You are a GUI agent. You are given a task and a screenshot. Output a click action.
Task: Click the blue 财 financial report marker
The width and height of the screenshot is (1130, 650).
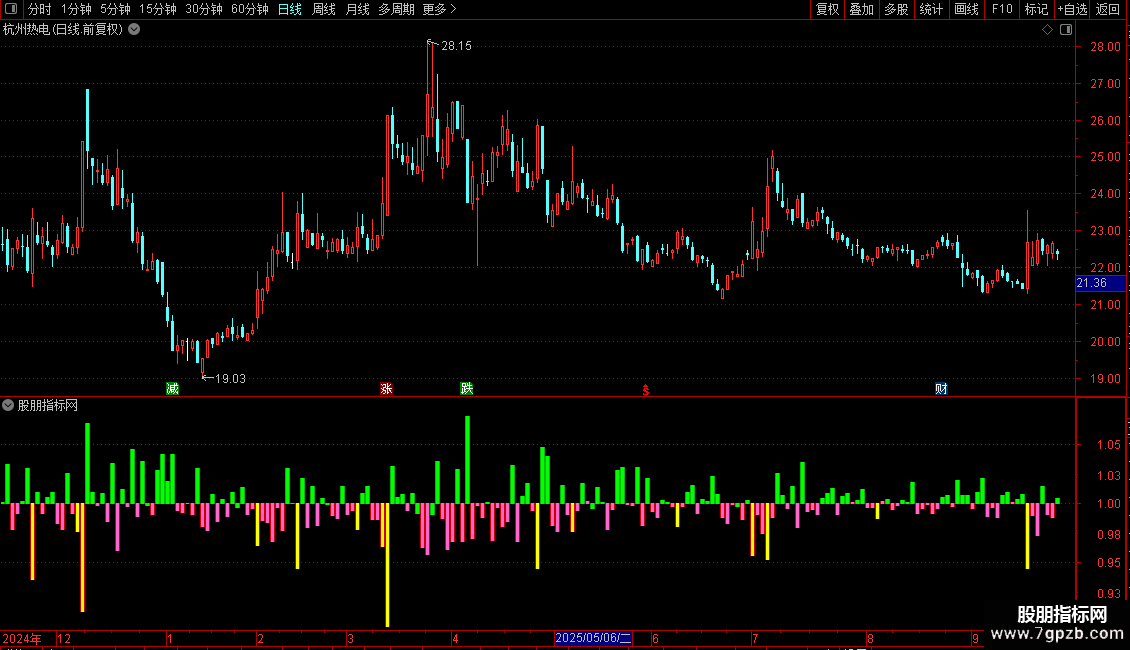(x=941, y=388)
